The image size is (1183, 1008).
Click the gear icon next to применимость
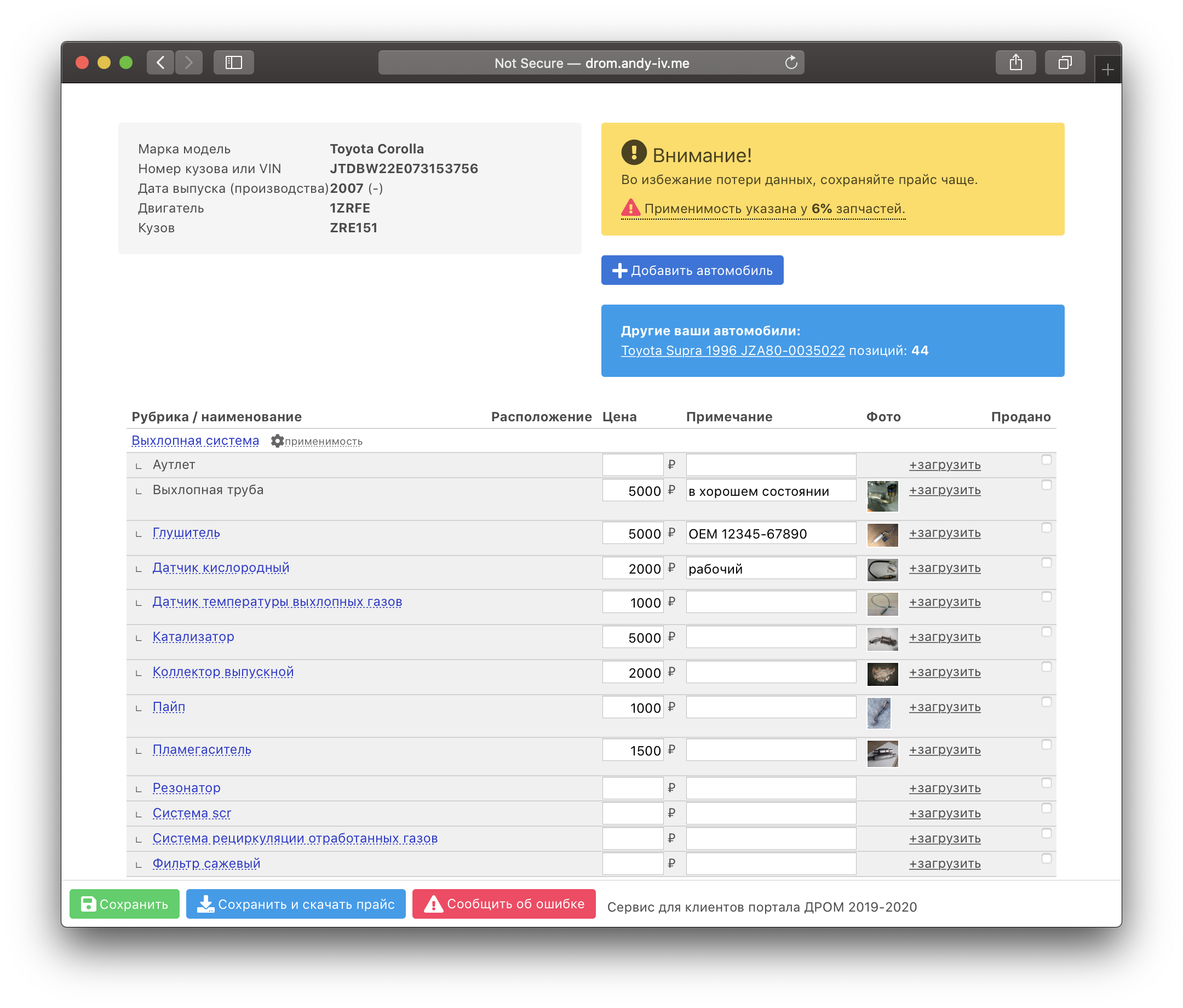tap(277, 441)
